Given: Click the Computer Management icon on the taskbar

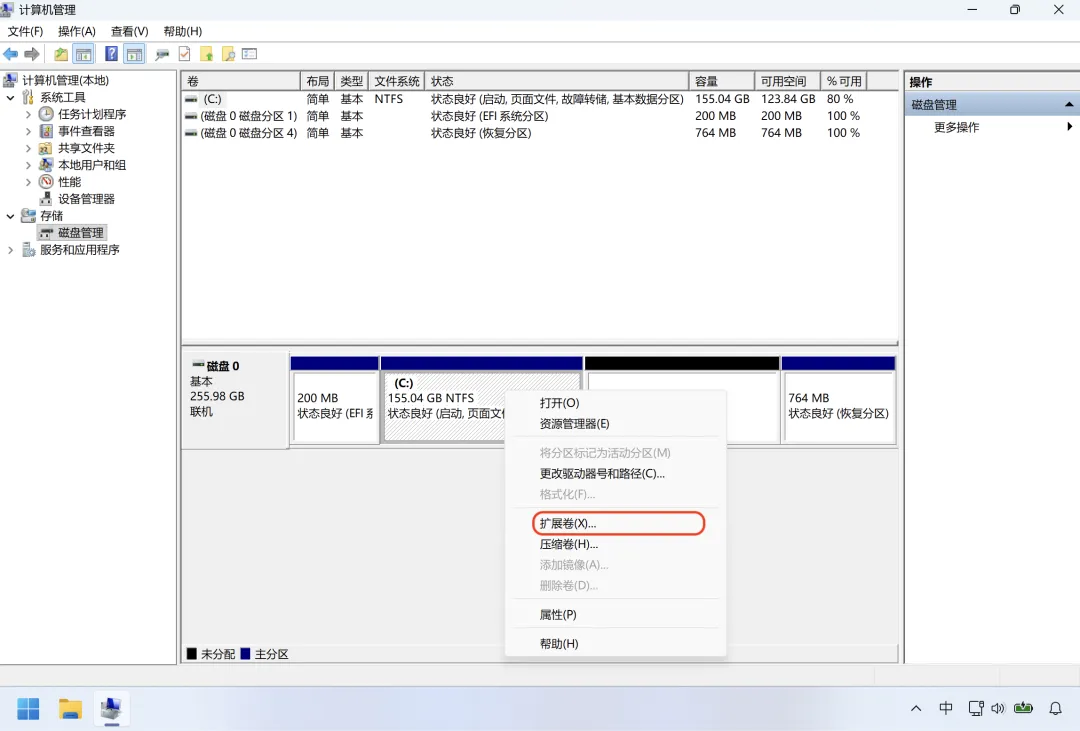Looking at the screenshot, I should tap(111, 708).
